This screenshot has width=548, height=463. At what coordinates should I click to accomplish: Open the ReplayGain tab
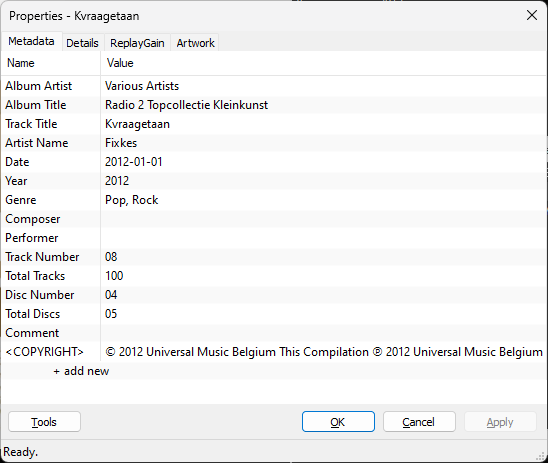click(137, 43)
